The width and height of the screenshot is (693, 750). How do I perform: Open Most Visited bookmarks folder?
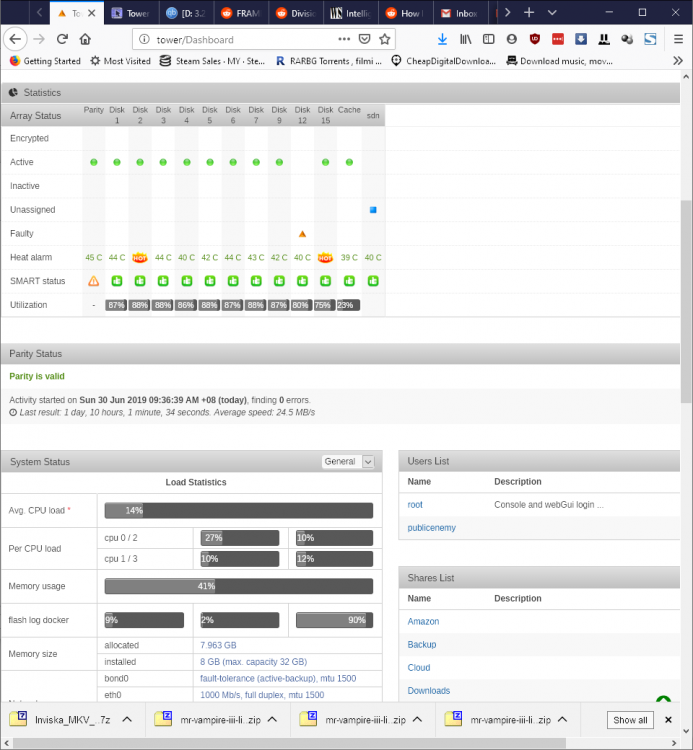[121, 61]
